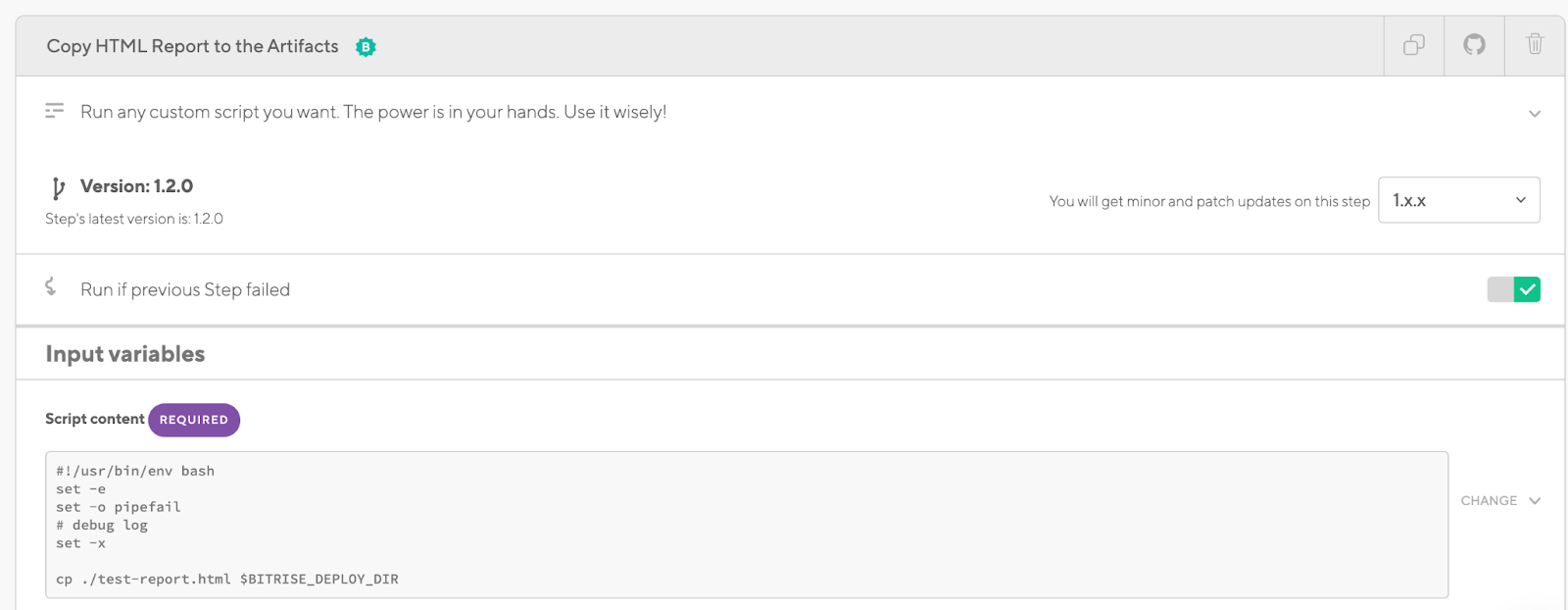
Task: Click the # debug log comment line
Action: pyautogui.click(x=102, y=525)
